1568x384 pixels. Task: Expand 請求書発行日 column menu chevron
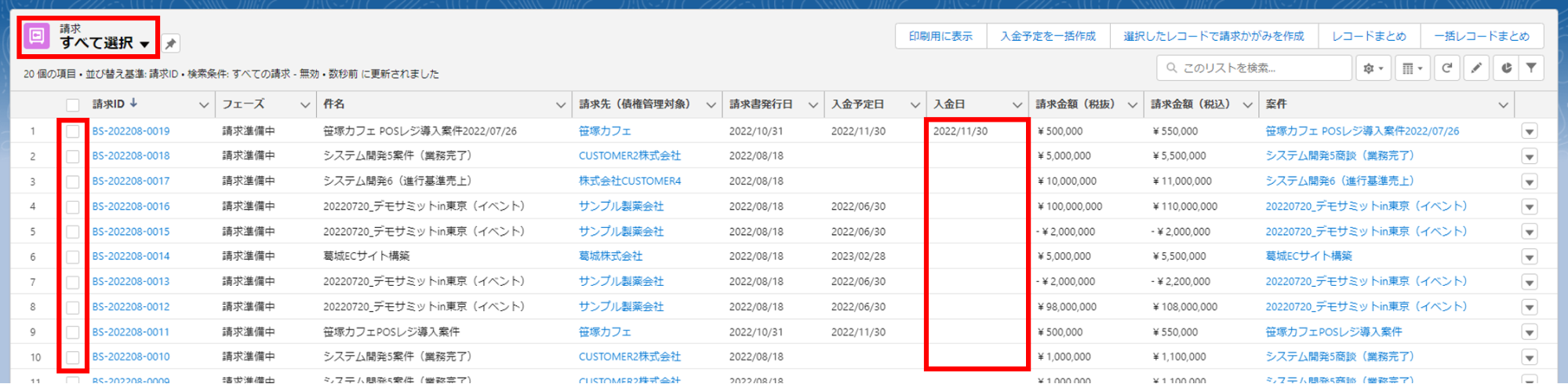[813, 104]
